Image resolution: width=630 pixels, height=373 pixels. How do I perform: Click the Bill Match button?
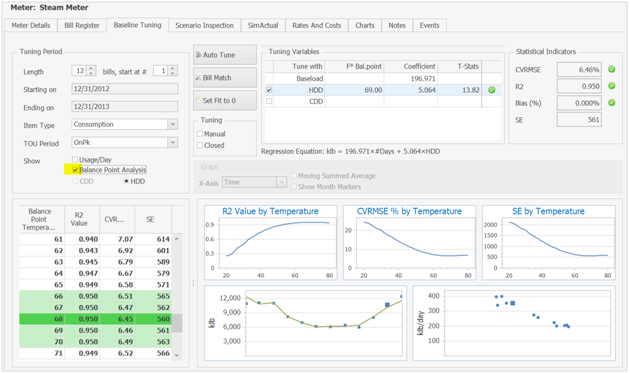click(225, 78)
